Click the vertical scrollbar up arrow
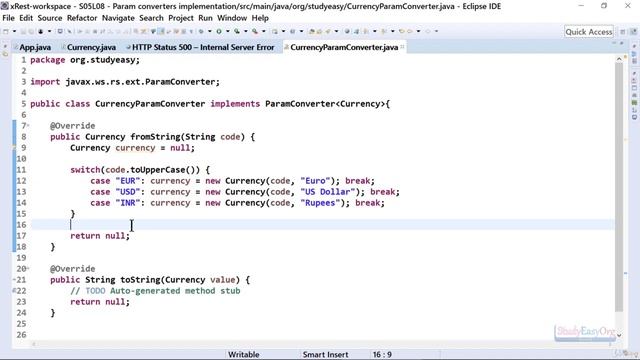Image resolution: width=640 pixels, height=360 pixels. pyautogui.click(x=619, y=59)
